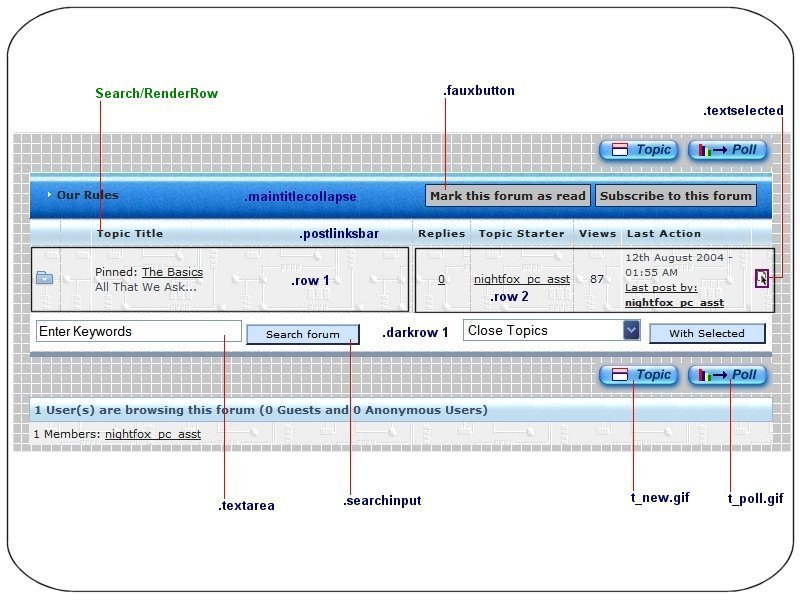Click the bold nightfox_pc_asst last post link
This screenshot has width=800, height=600.
point(674,302)
